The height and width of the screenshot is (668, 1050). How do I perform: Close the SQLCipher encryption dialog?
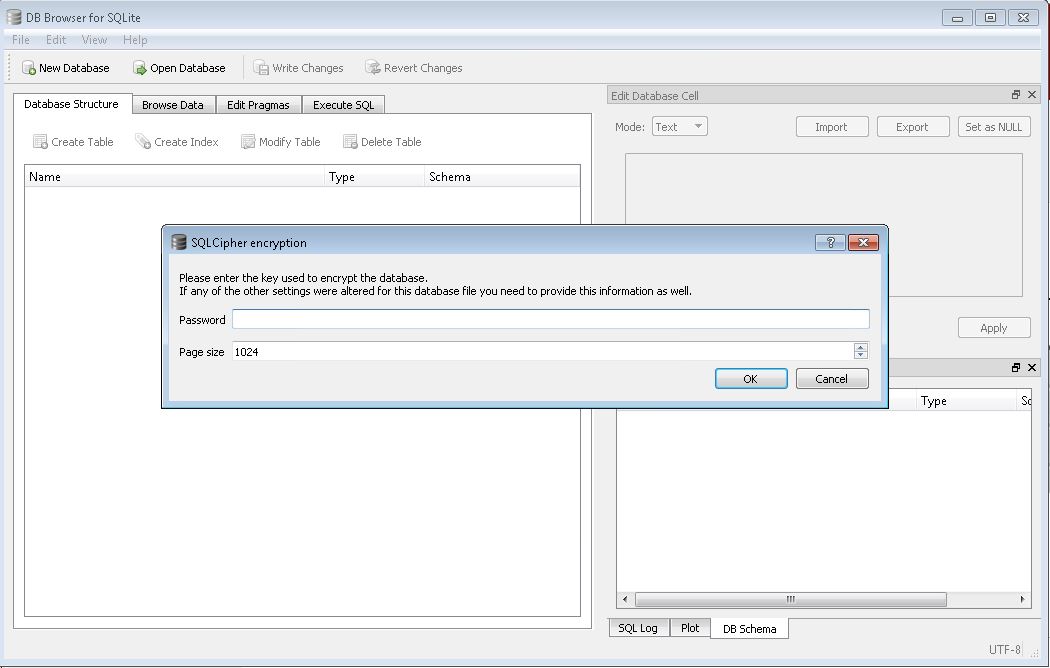(x=863, y=242)
